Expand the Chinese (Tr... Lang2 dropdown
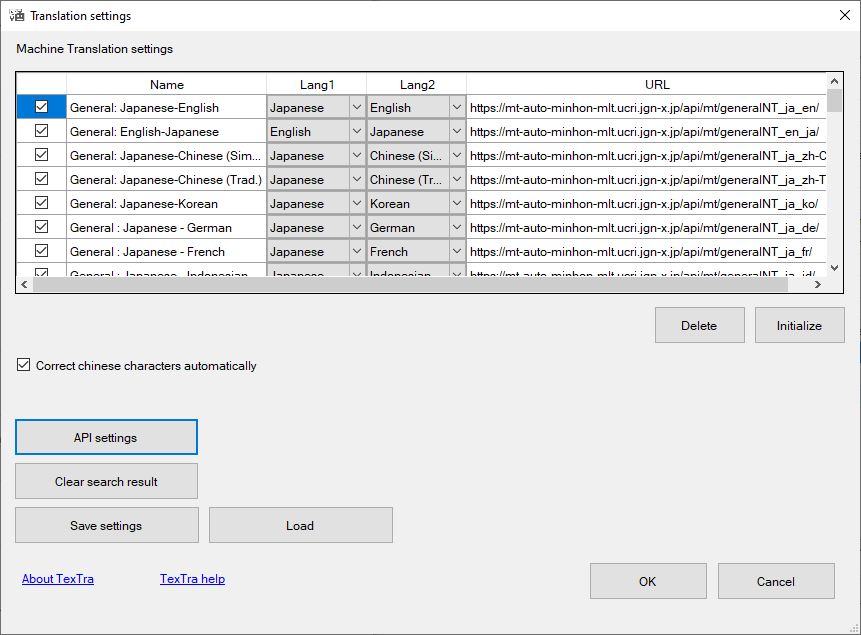The image size is (861, 635). (457, 179)
